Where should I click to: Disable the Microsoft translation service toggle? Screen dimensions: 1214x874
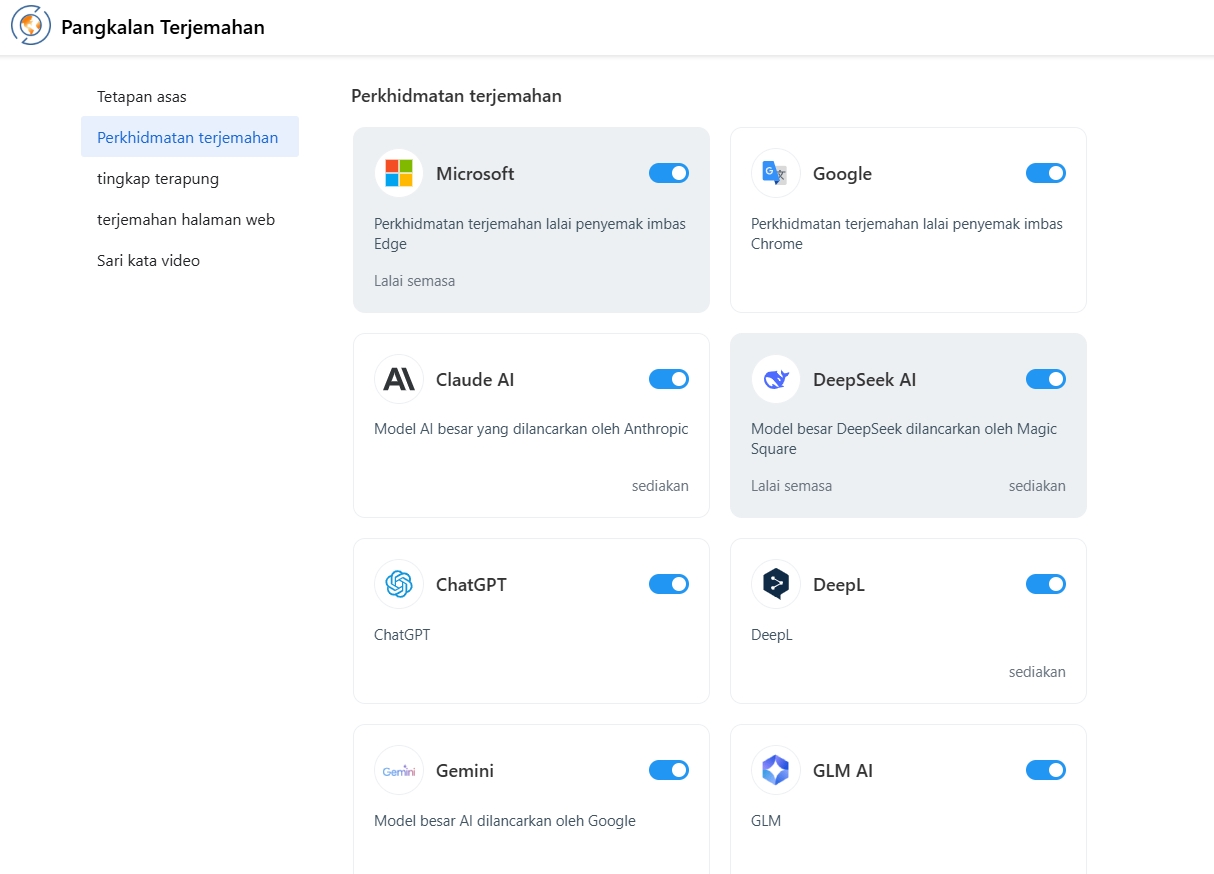coord(669,173)
